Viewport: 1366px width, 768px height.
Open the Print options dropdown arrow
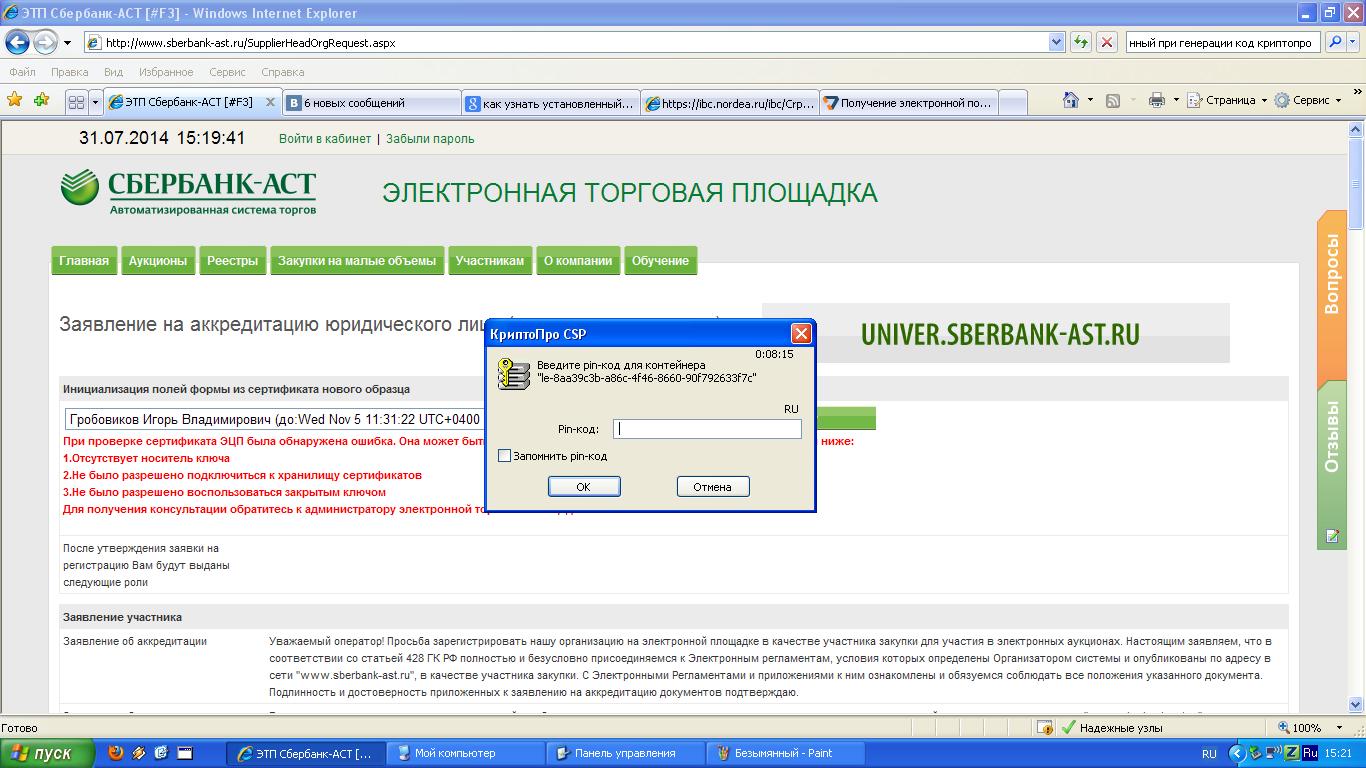coord(1176,100)
